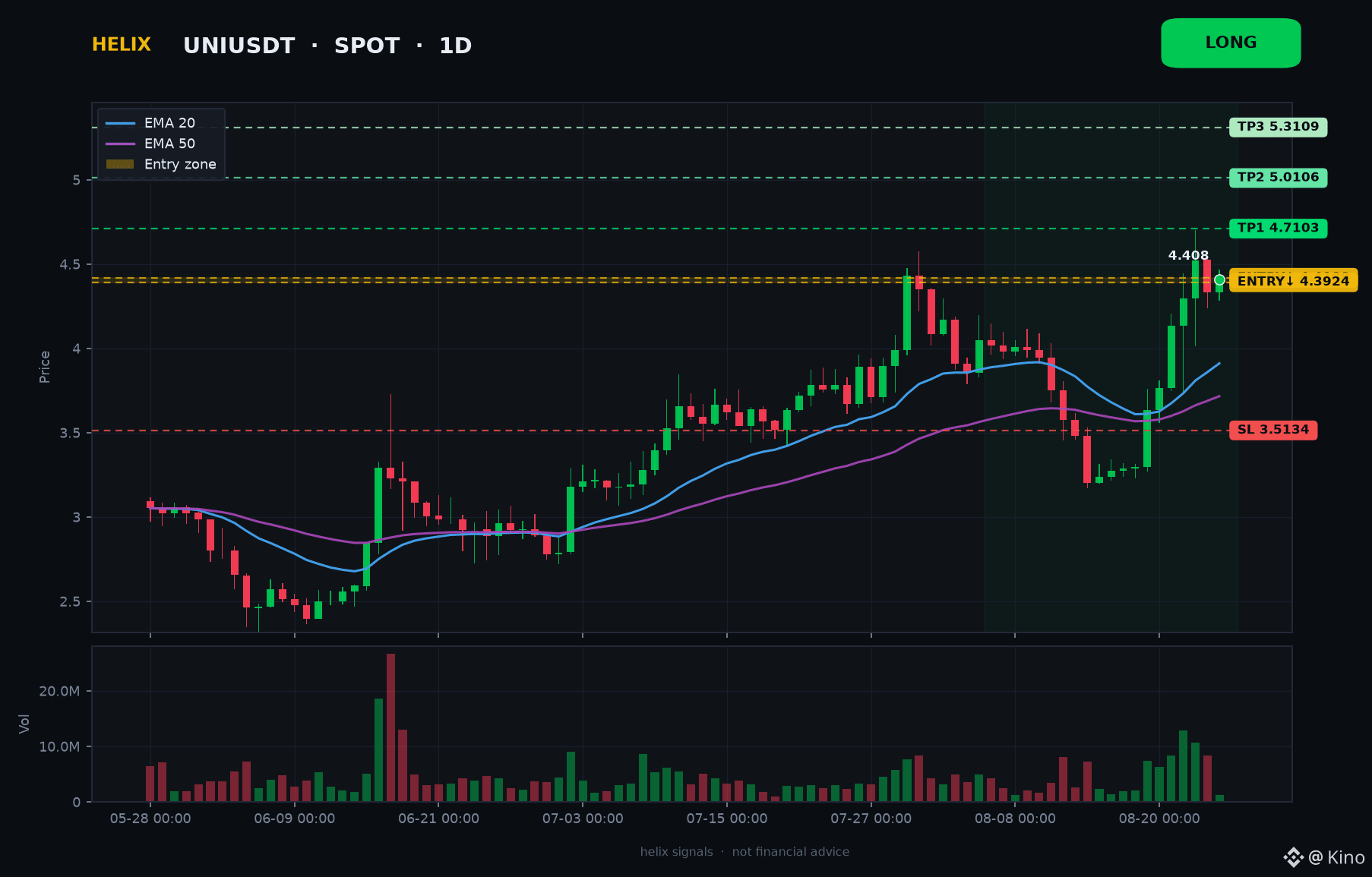Click the ENTRY 4.3924 label
This screenshot has width=1372, height=877.
click(1293, 281)
